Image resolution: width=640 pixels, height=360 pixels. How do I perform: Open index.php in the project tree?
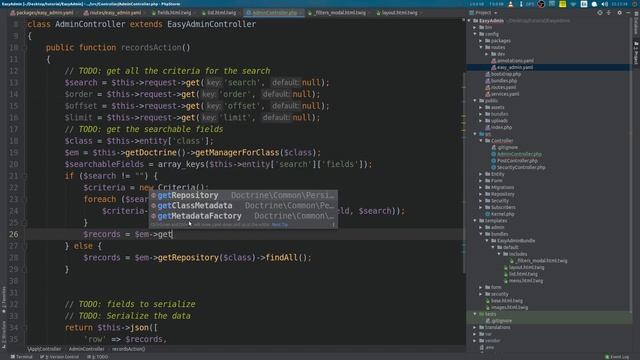tap(498, 127)
